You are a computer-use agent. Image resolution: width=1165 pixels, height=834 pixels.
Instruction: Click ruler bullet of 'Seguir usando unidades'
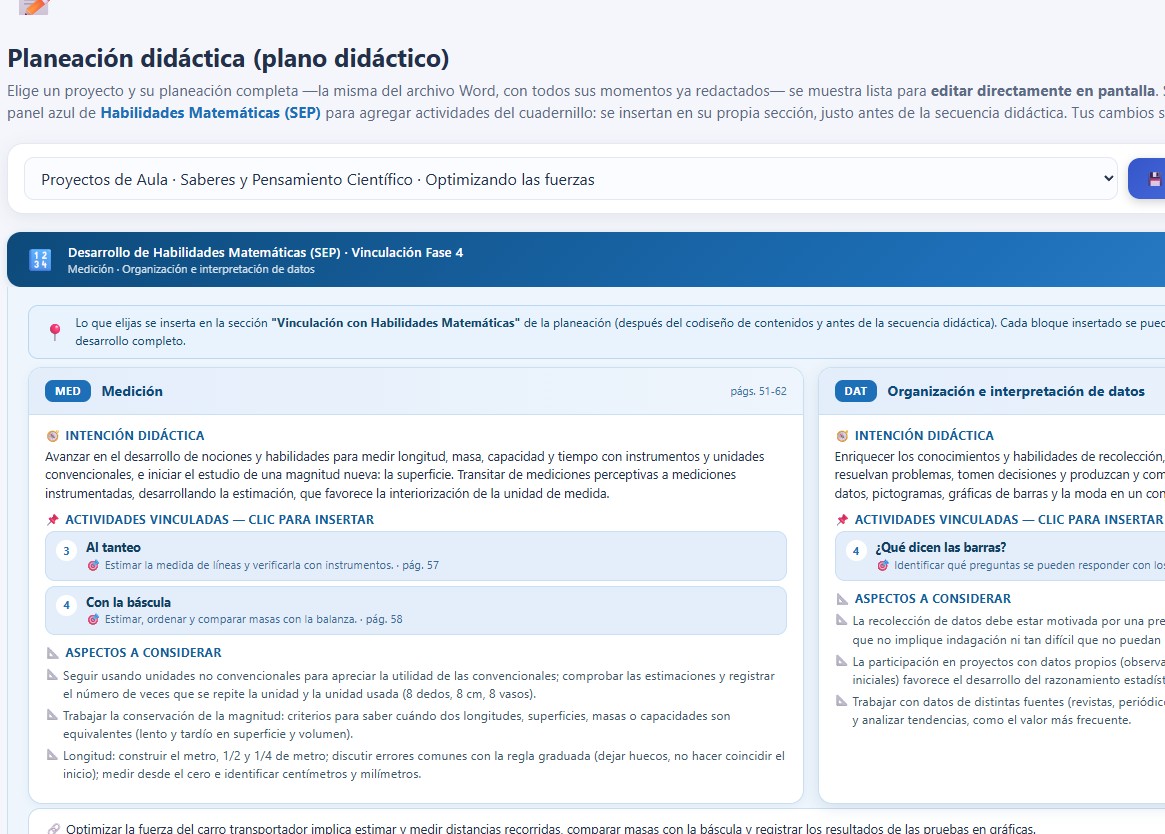52,675
